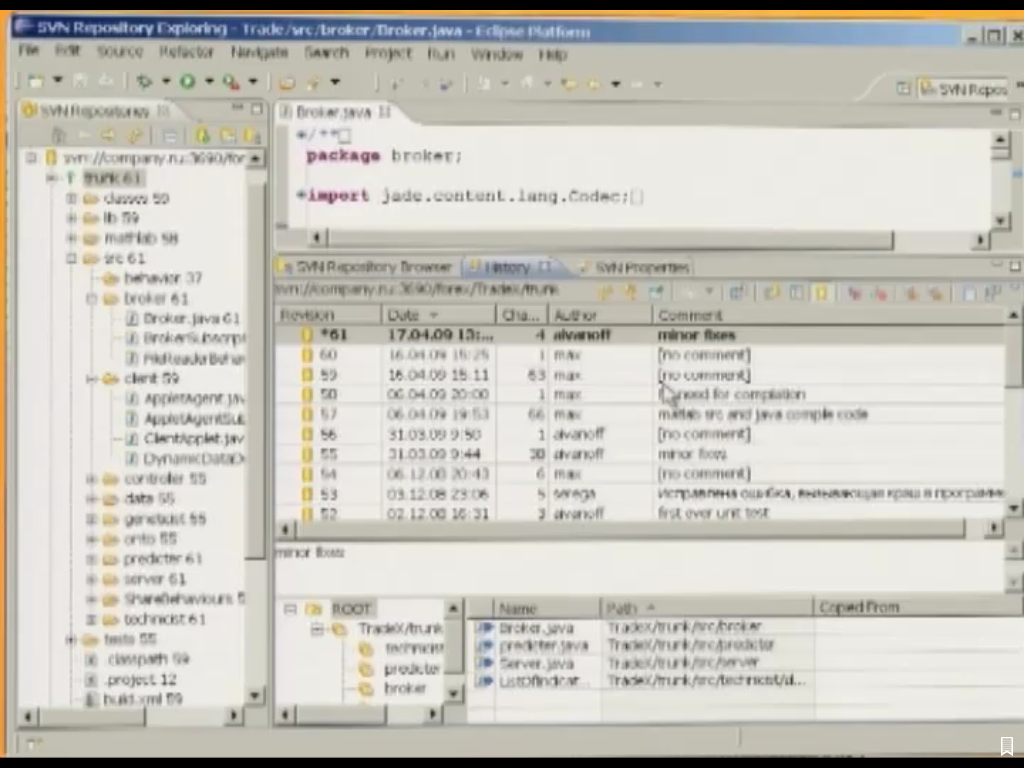Switch to the SVN Properties tab
1024x768 pixels.
point(635,267)
